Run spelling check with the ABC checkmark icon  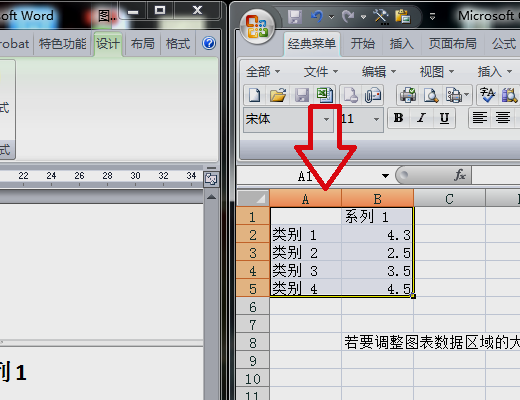[487, 95]
